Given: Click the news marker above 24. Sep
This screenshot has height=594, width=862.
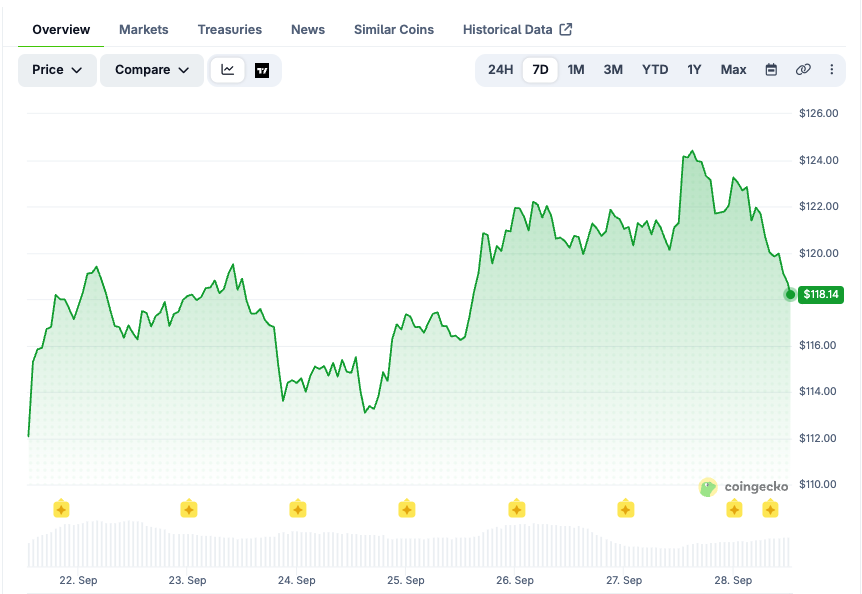Looking at the screenshot, I should [x=298, y=509].
